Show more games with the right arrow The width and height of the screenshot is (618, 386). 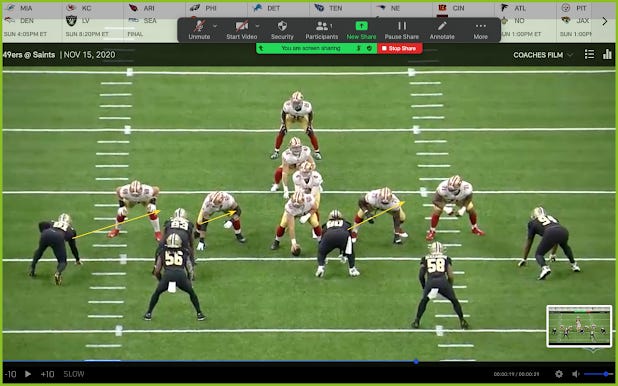click(x=605, y=22)
